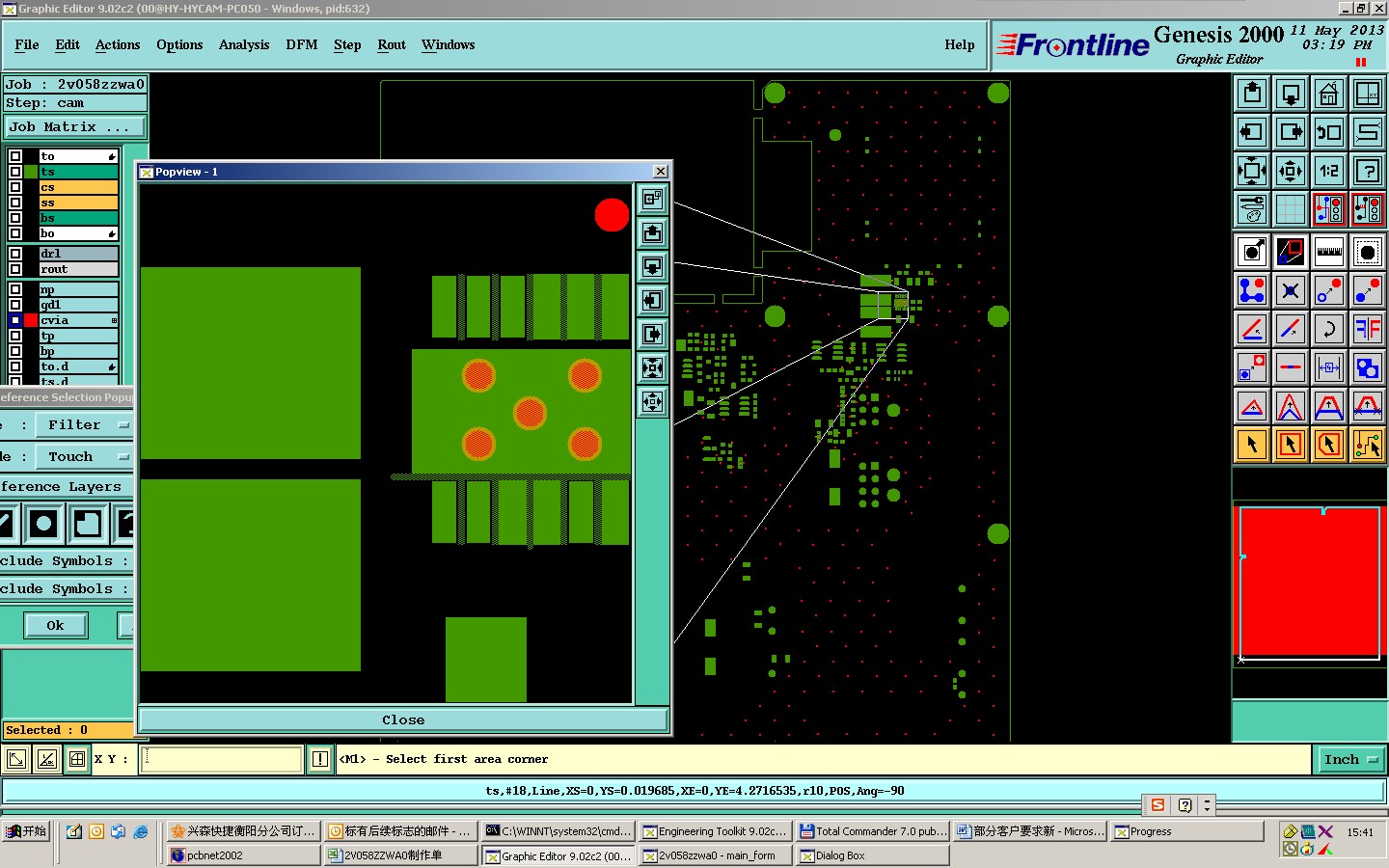Select the blue connected nodes tool icon
The image size is (1389, 868).
[x=1252, y=290]
